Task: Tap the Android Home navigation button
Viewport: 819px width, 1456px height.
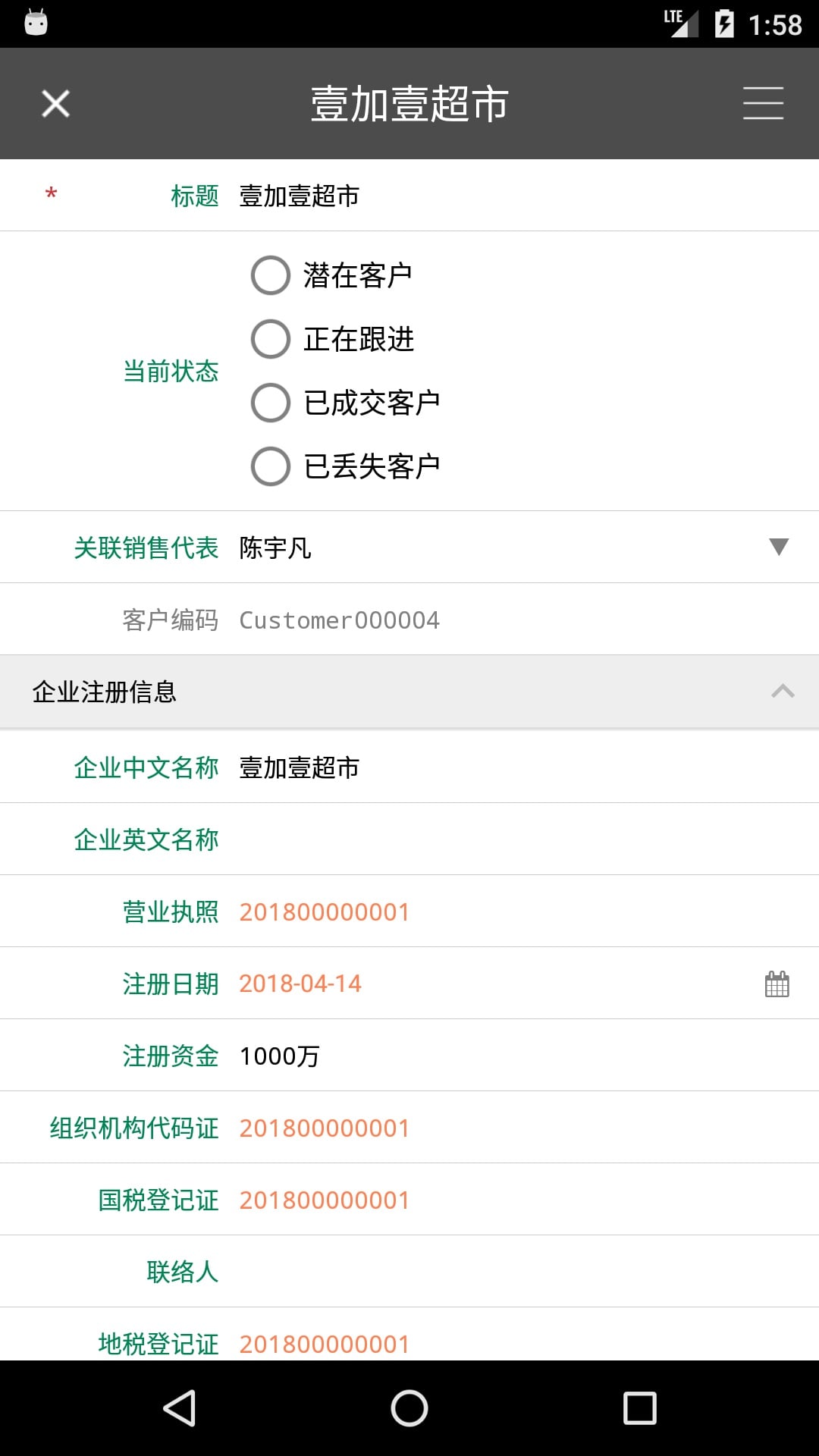Action: tap(409, 1408)
